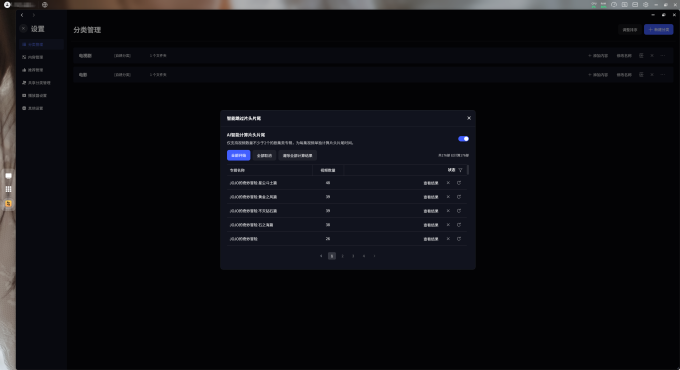The width and height of the screenshot is (680, 370).
Task: Click the X icon in the fourth JOJO row
Action: [448, 225]
